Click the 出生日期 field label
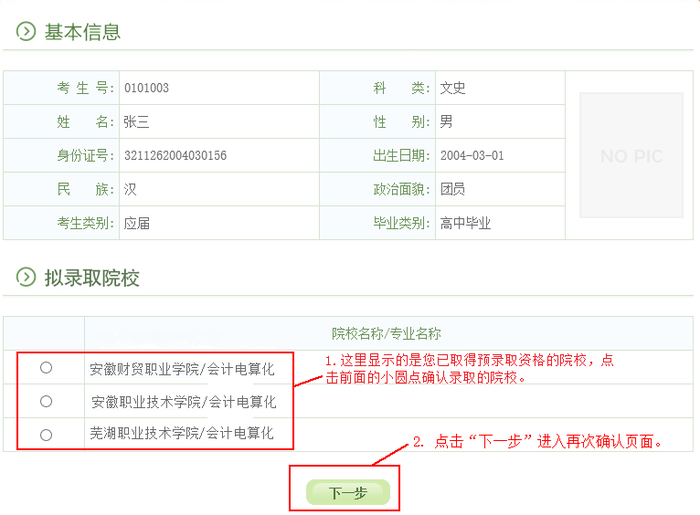This screenshot has height=515, width=700. (402, 155)
